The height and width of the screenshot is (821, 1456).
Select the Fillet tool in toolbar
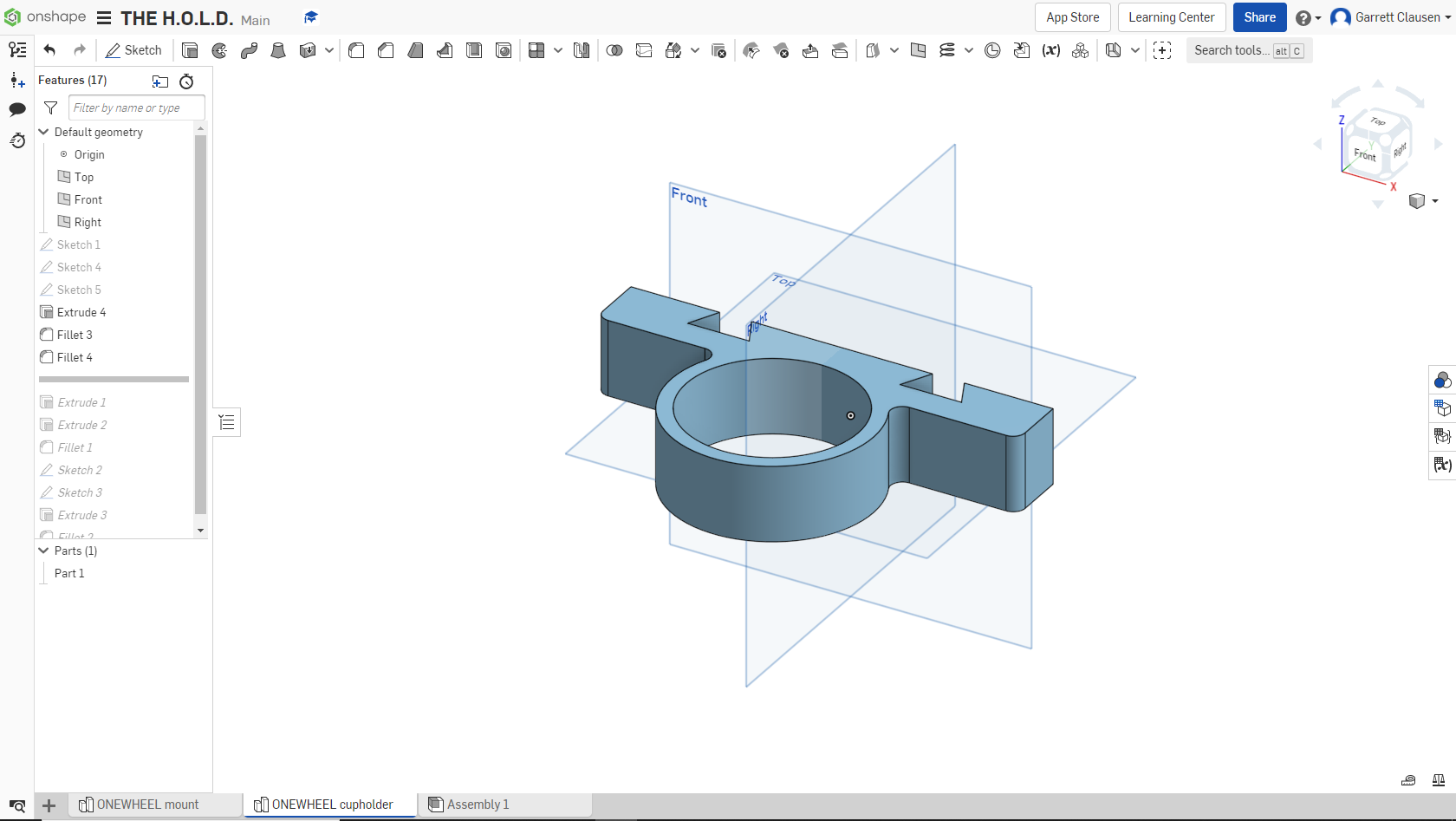[x=356, y=50]
